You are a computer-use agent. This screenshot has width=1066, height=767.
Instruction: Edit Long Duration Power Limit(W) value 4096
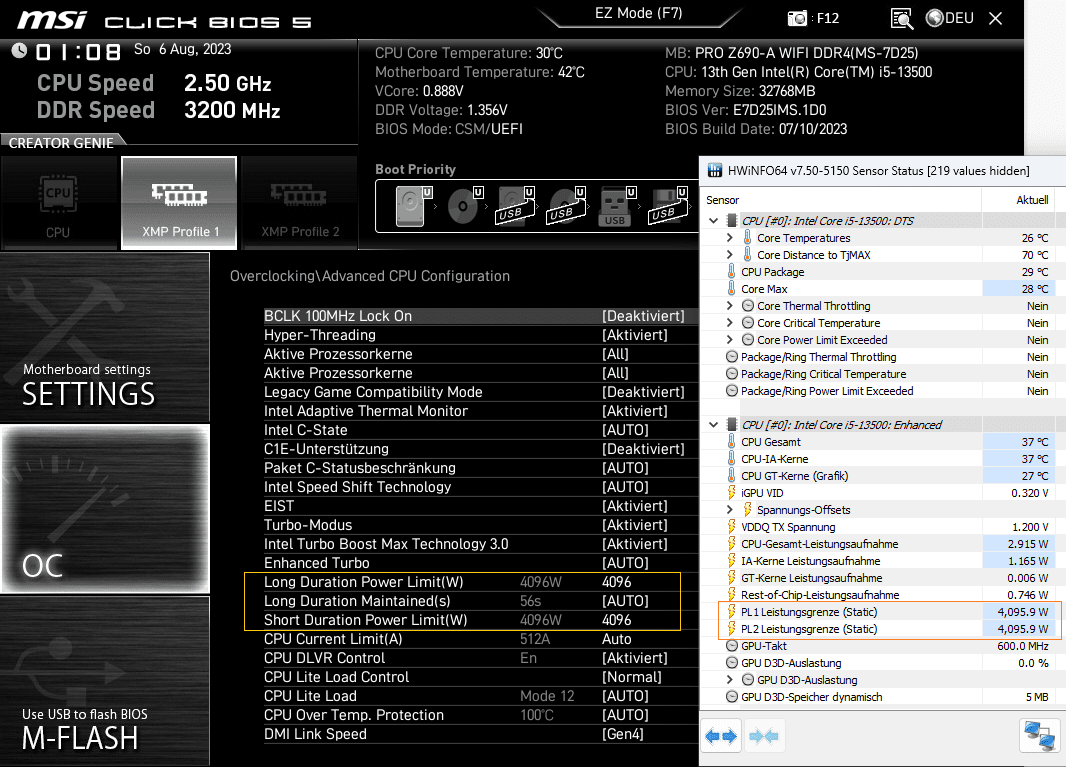tap(617, 582)
